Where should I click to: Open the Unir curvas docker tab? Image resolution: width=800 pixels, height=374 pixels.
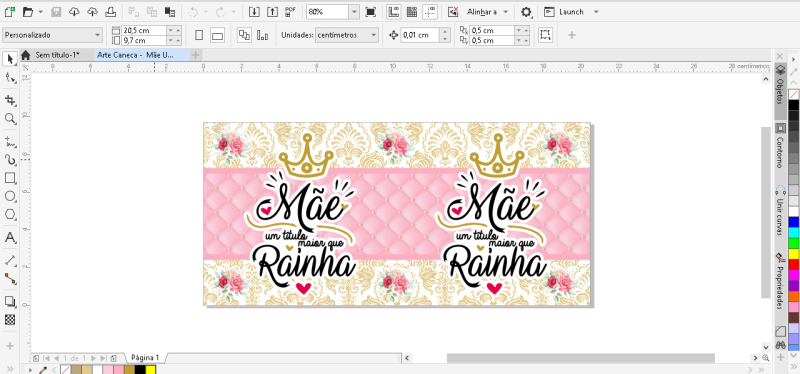pos(780,211)
